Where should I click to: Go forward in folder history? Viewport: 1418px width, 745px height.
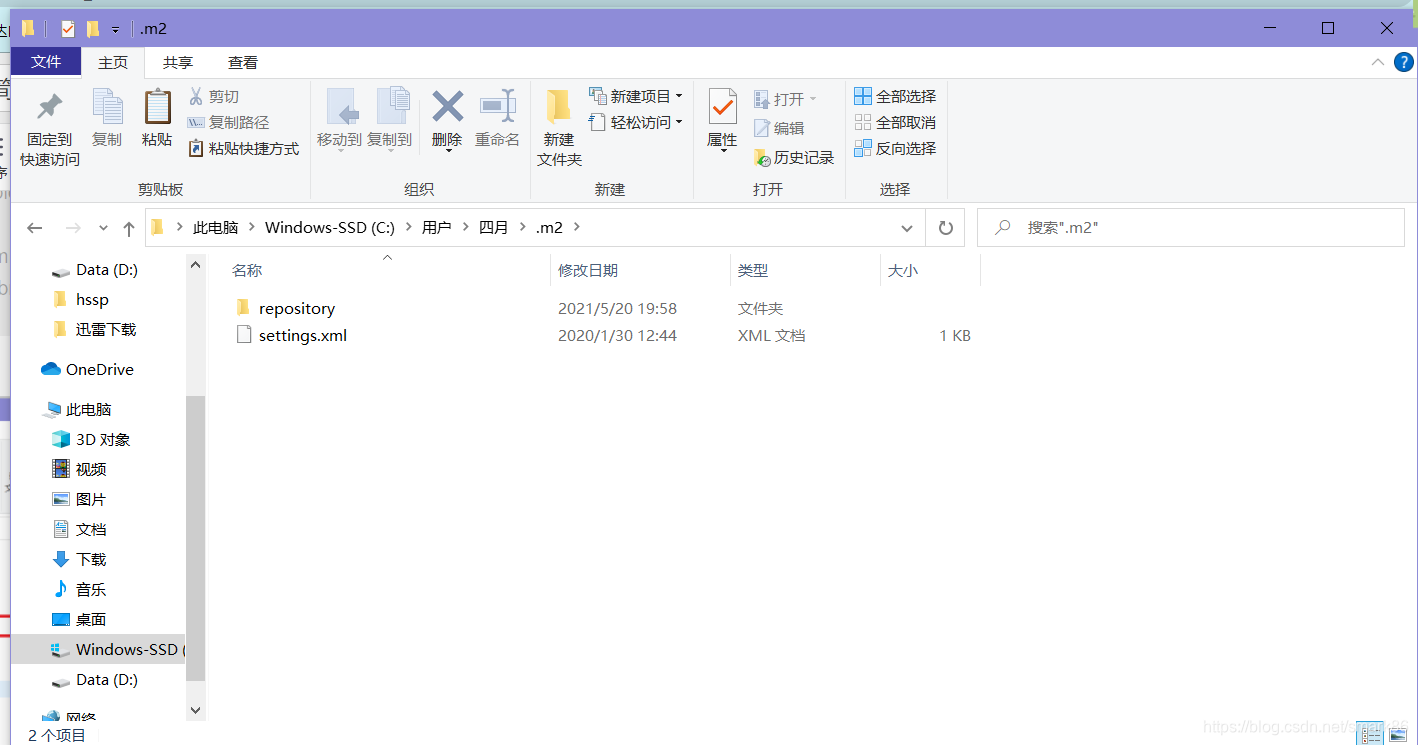pos(72,228)
